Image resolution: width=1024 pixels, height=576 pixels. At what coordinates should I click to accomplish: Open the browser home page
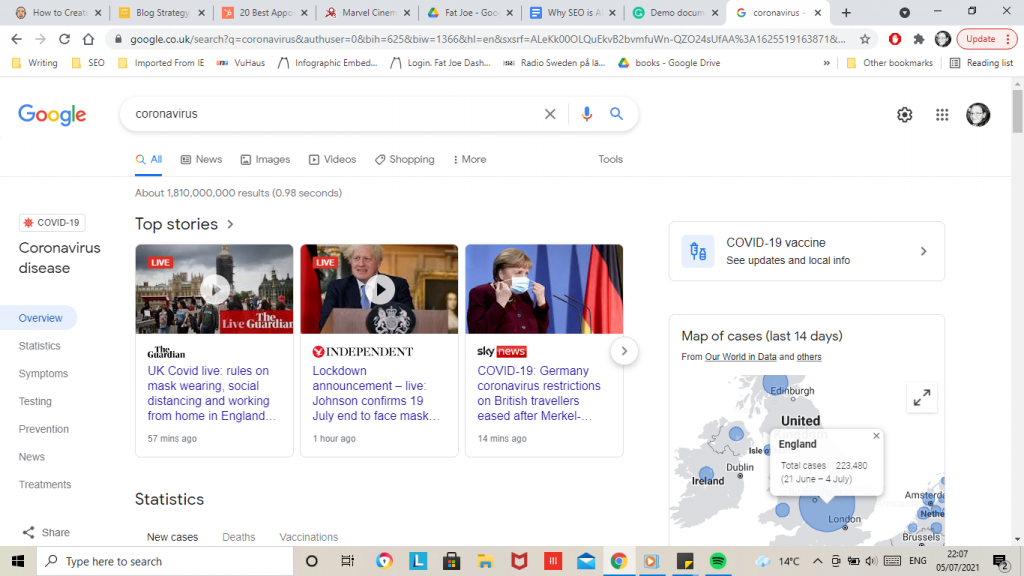tap(88, 39)
